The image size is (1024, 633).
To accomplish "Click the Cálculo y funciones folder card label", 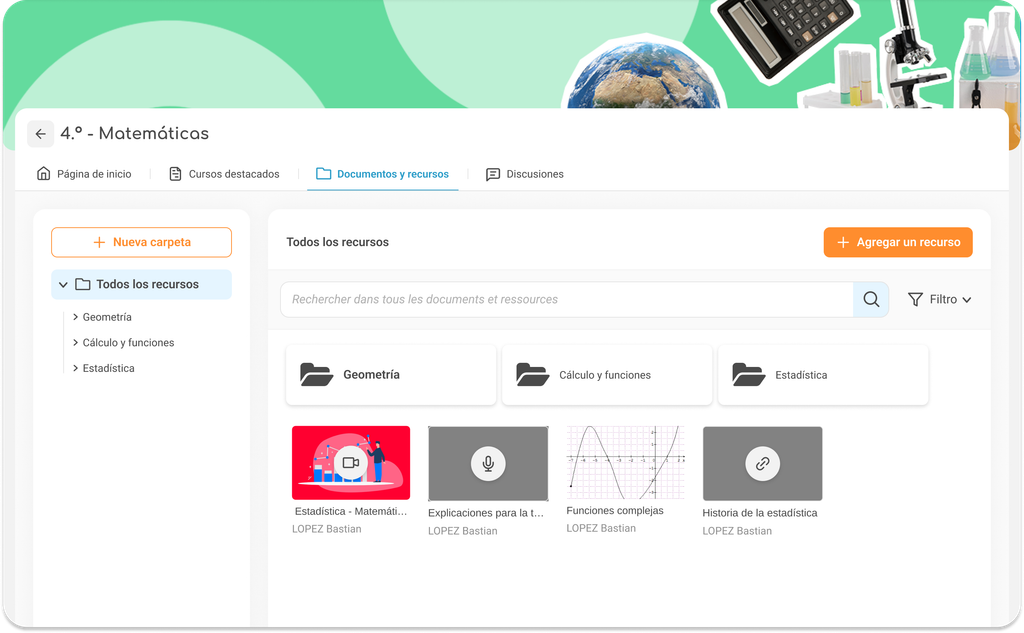I will (605, 375).
